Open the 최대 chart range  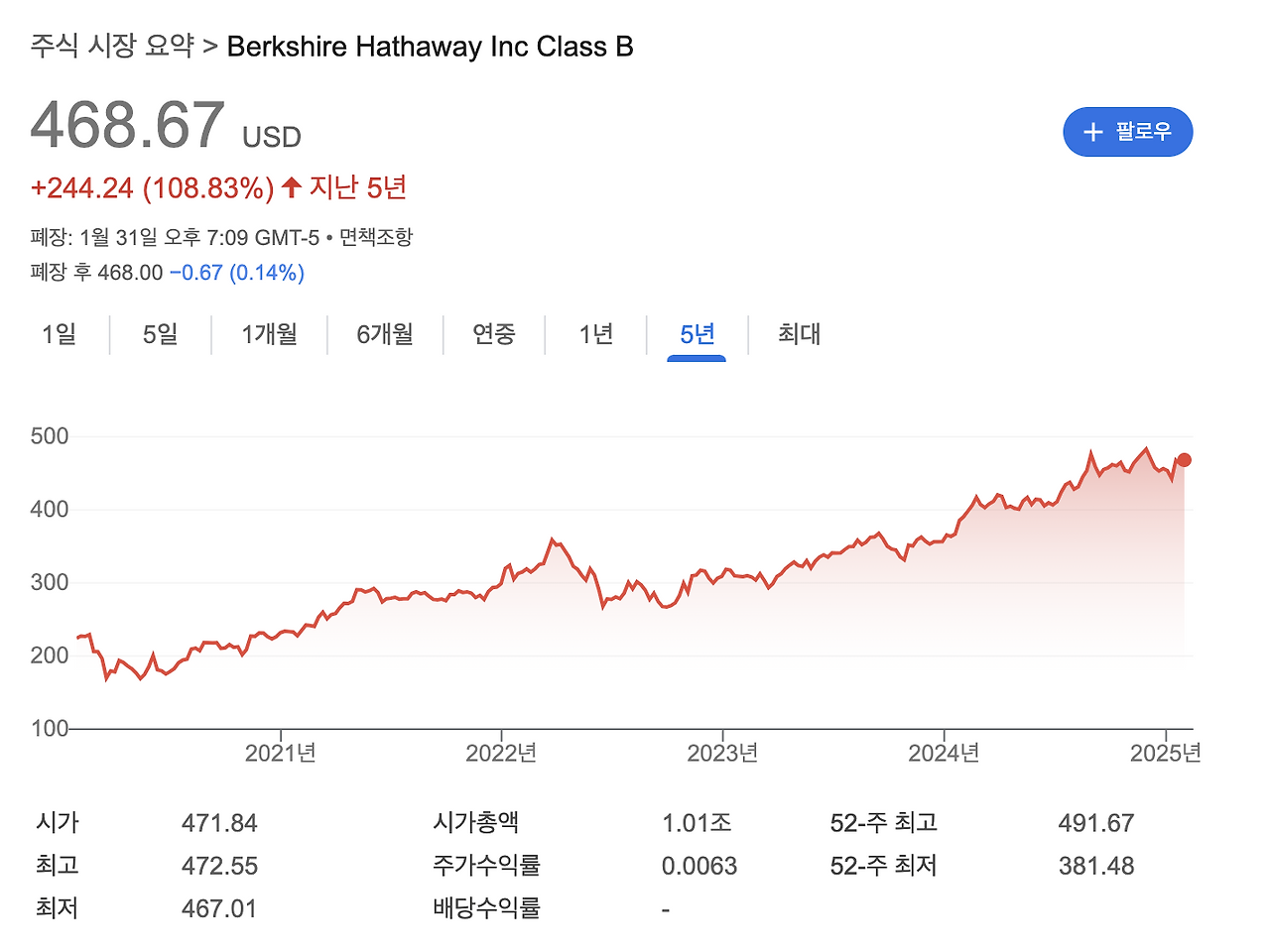(797, 335)
